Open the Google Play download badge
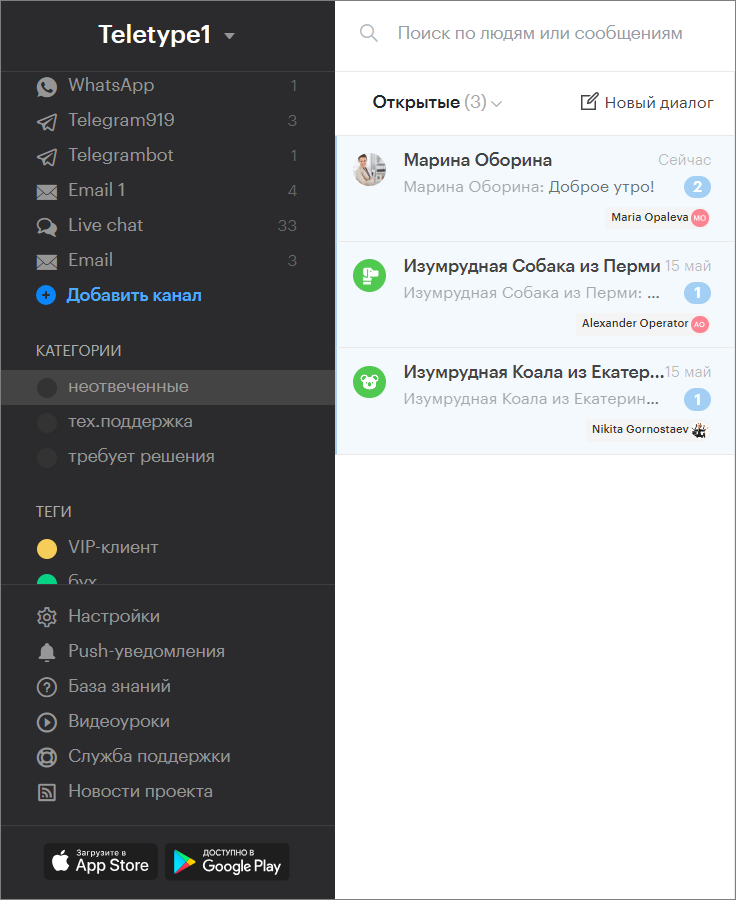The image size is (736, 900). click(227, 862)
